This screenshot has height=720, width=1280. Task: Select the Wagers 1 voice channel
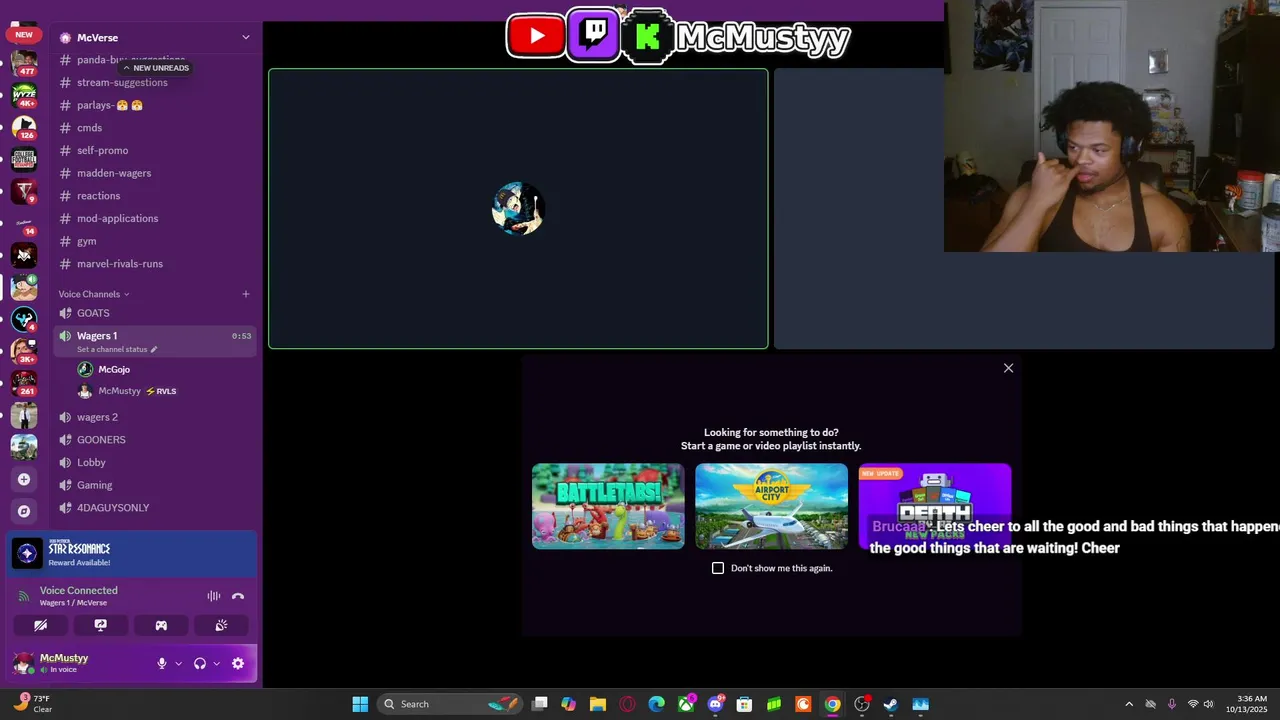click(x=155, y=341)
